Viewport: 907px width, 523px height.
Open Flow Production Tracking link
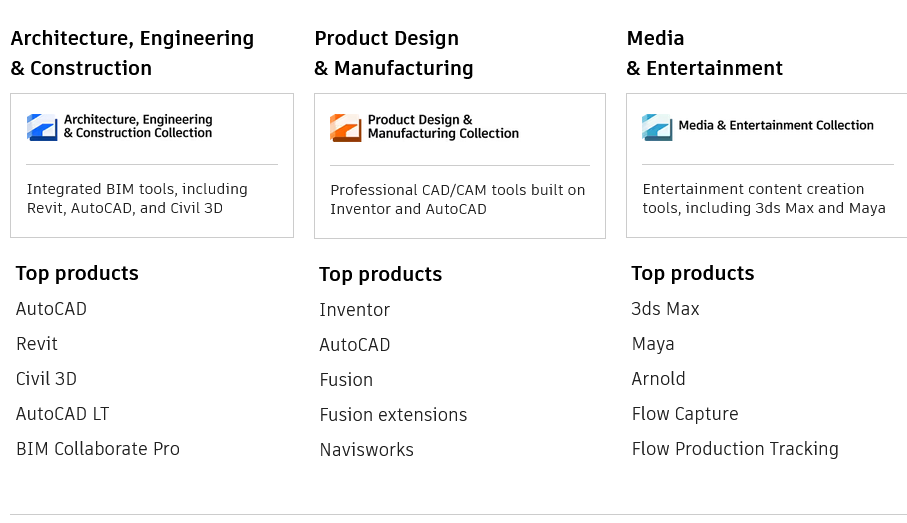[x=735, y=449]
